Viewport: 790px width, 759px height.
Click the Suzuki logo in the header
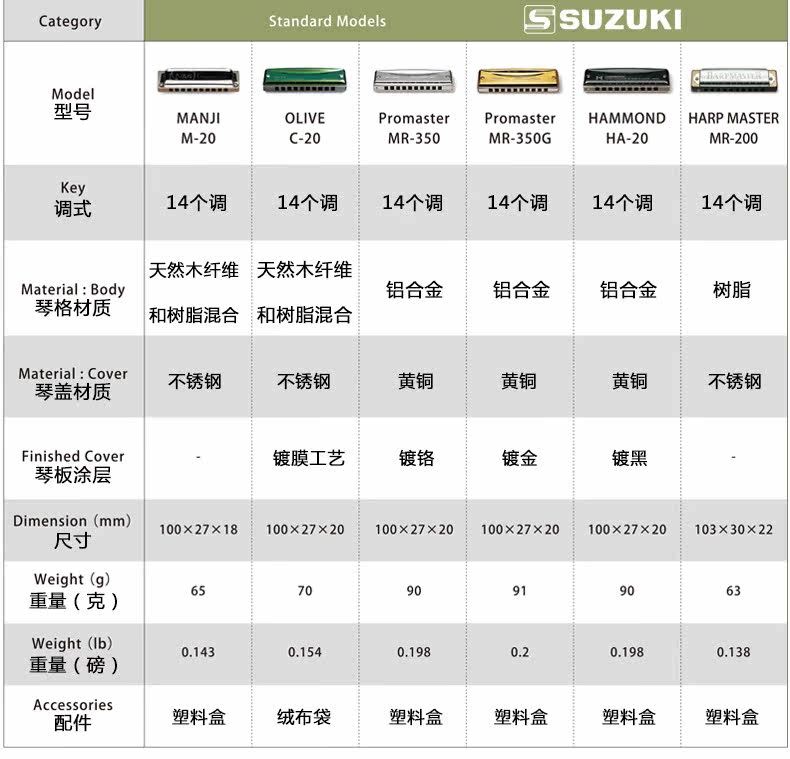(x=603, y=20)
